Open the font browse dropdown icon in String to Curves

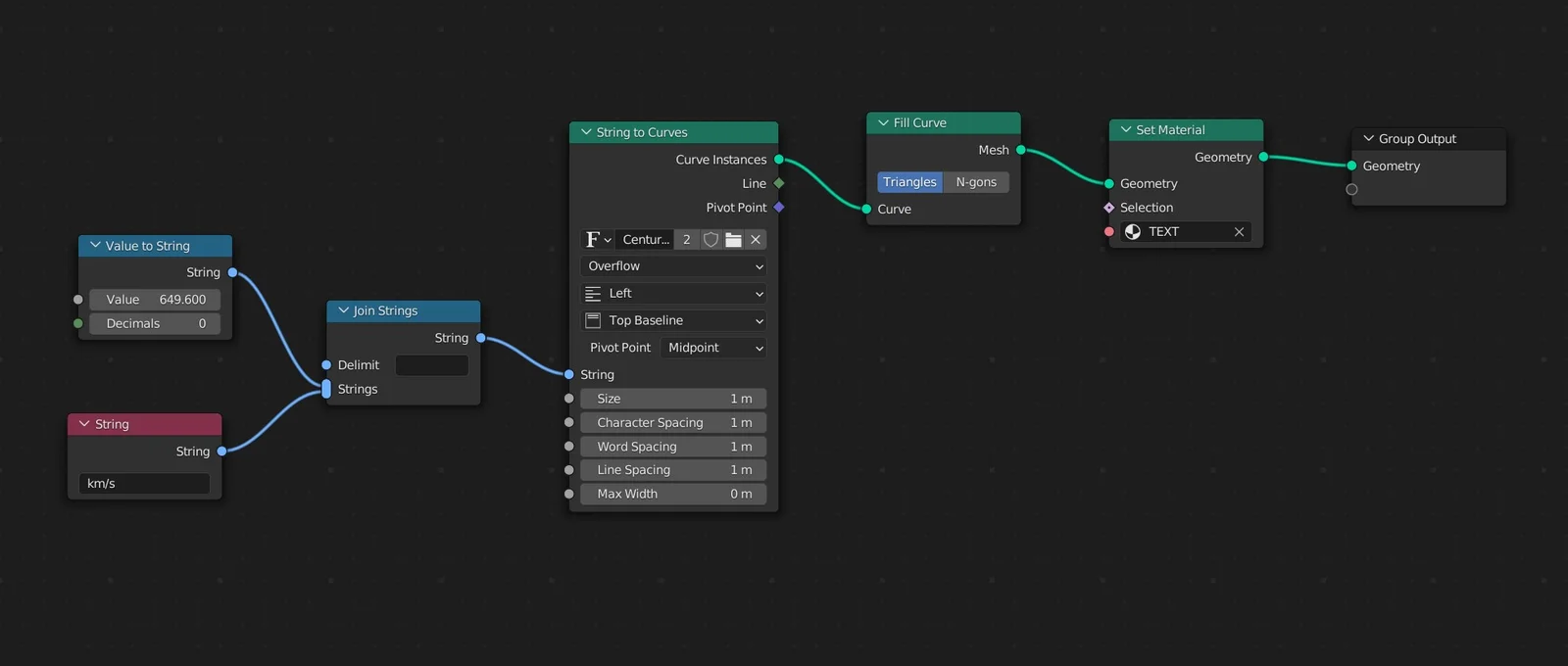pyautogui.click(x=598, y=239)
